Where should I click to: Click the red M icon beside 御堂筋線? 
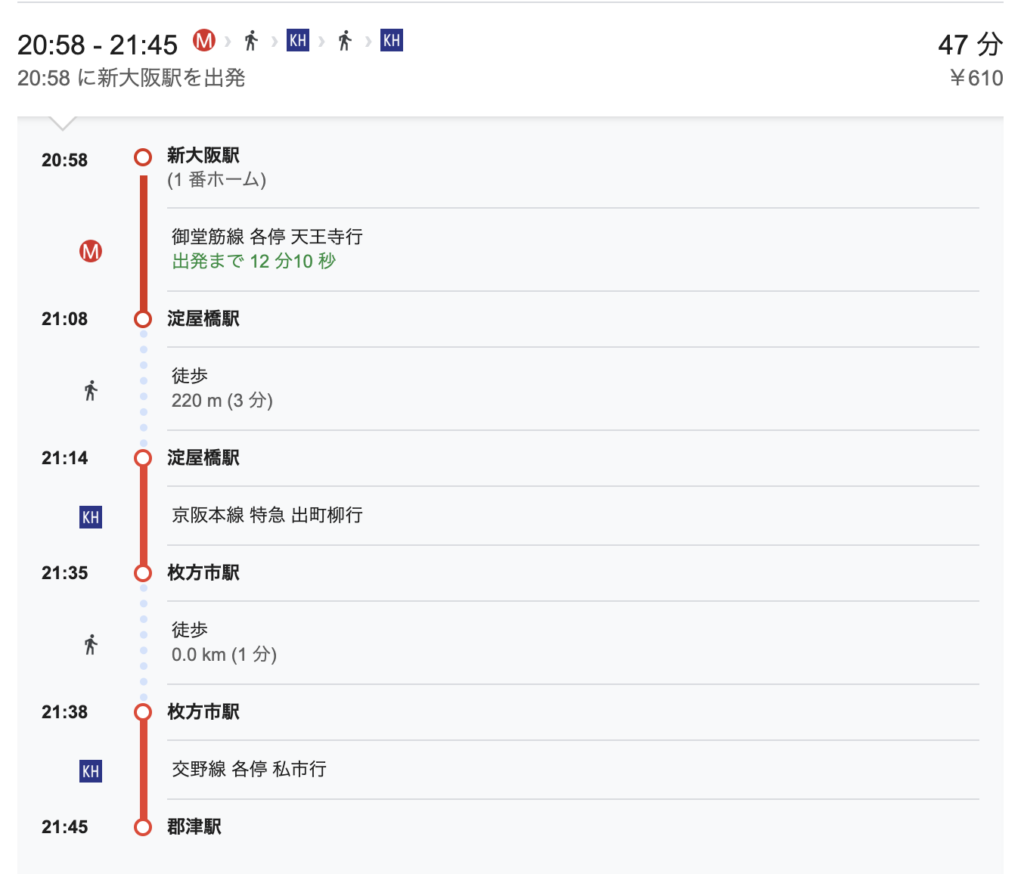(x=91, y=252)
